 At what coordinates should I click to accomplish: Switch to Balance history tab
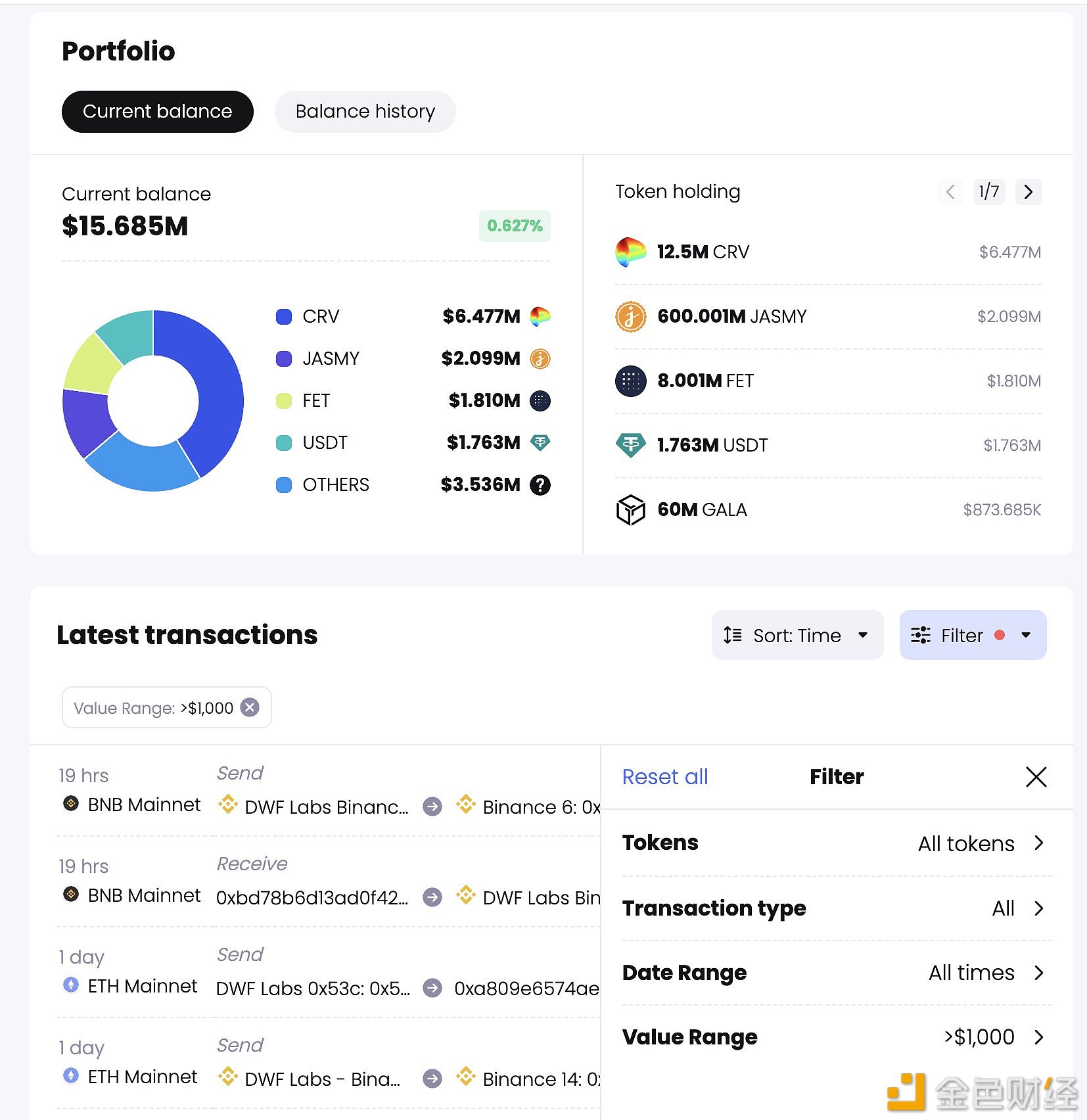tap(365, 112)
